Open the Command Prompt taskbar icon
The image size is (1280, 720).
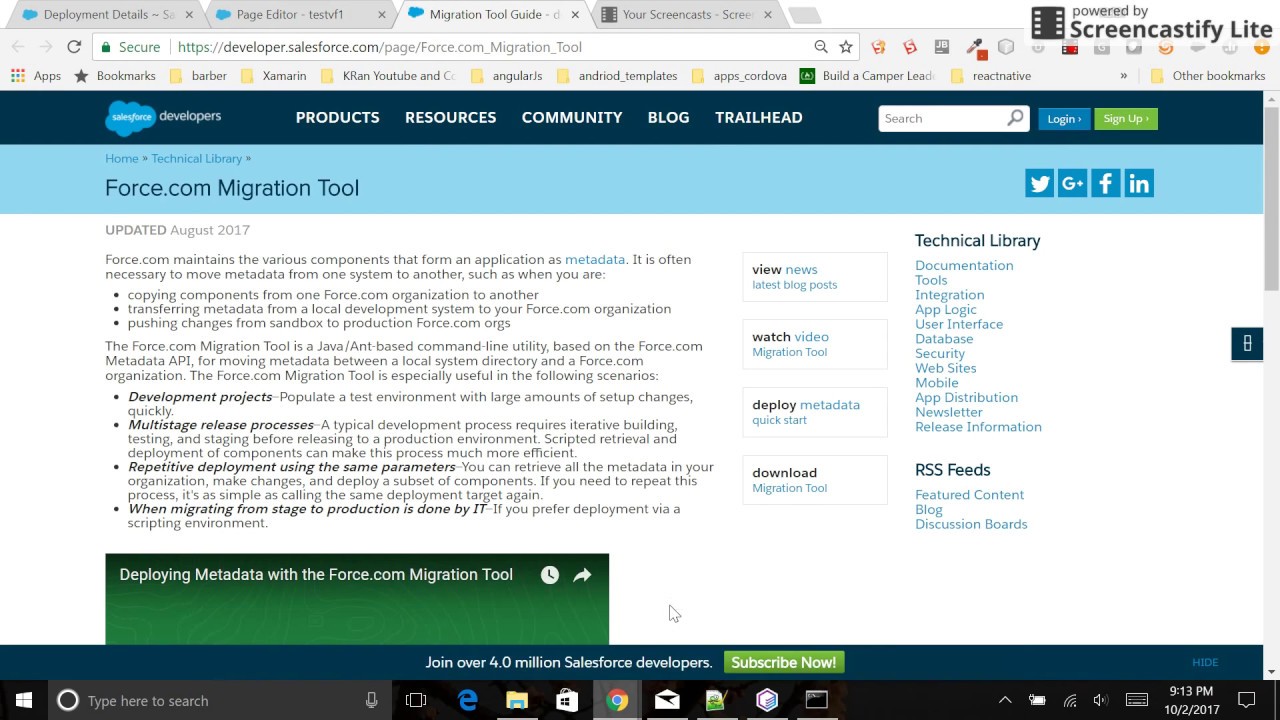click(x=817, y=701)
